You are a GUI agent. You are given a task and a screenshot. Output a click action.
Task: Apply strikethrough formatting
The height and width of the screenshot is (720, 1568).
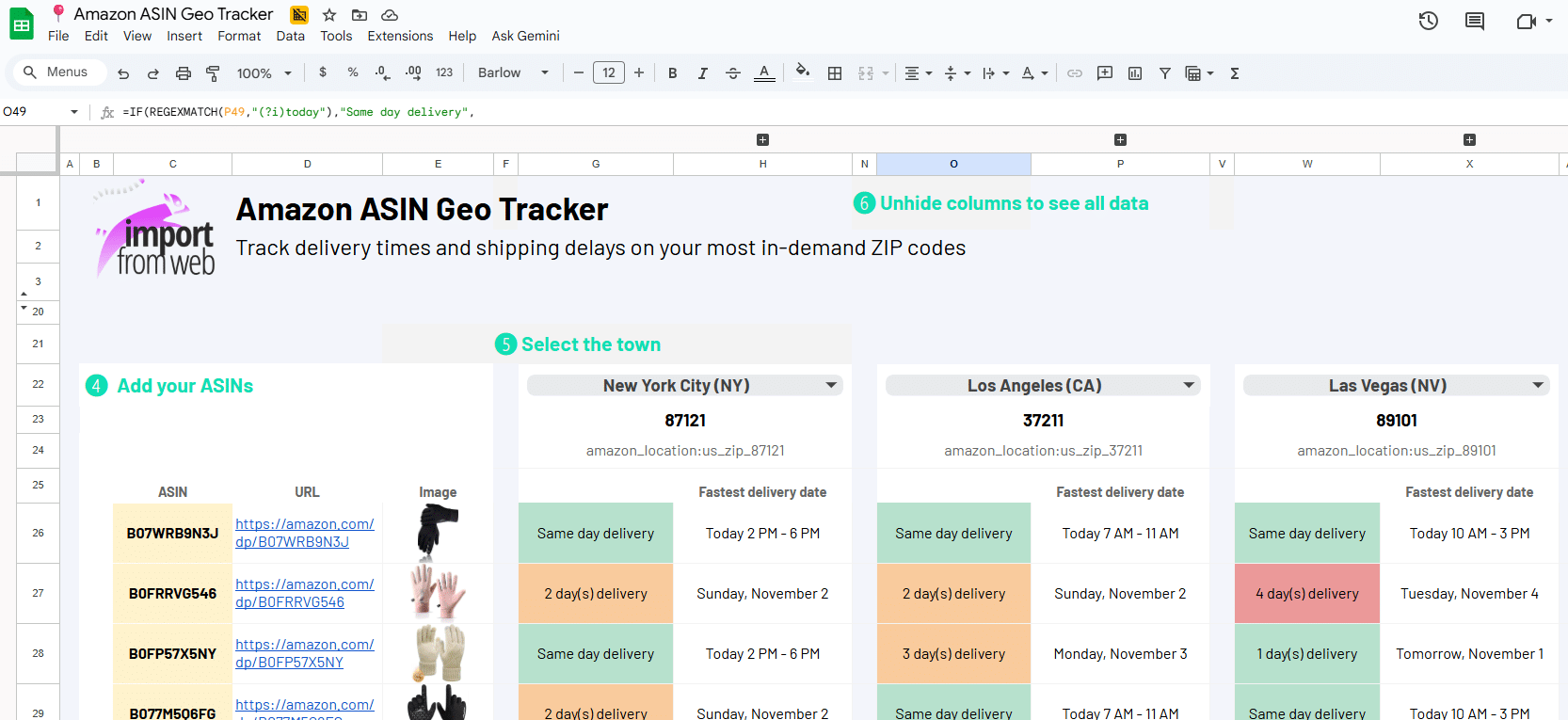[x=733, y=73]
